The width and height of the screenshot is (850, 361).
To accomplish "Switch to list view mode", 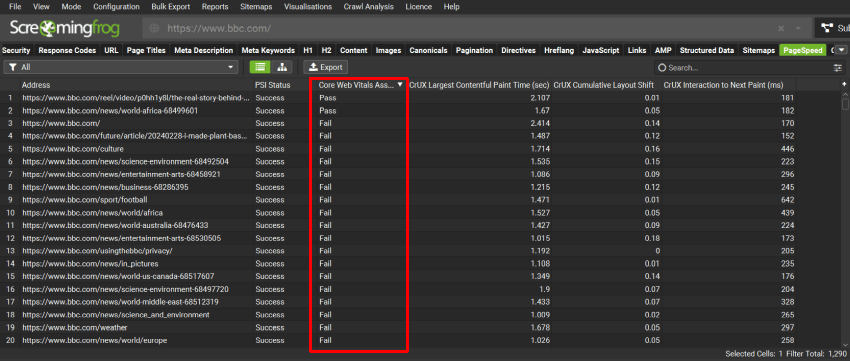I will point(260,67).
